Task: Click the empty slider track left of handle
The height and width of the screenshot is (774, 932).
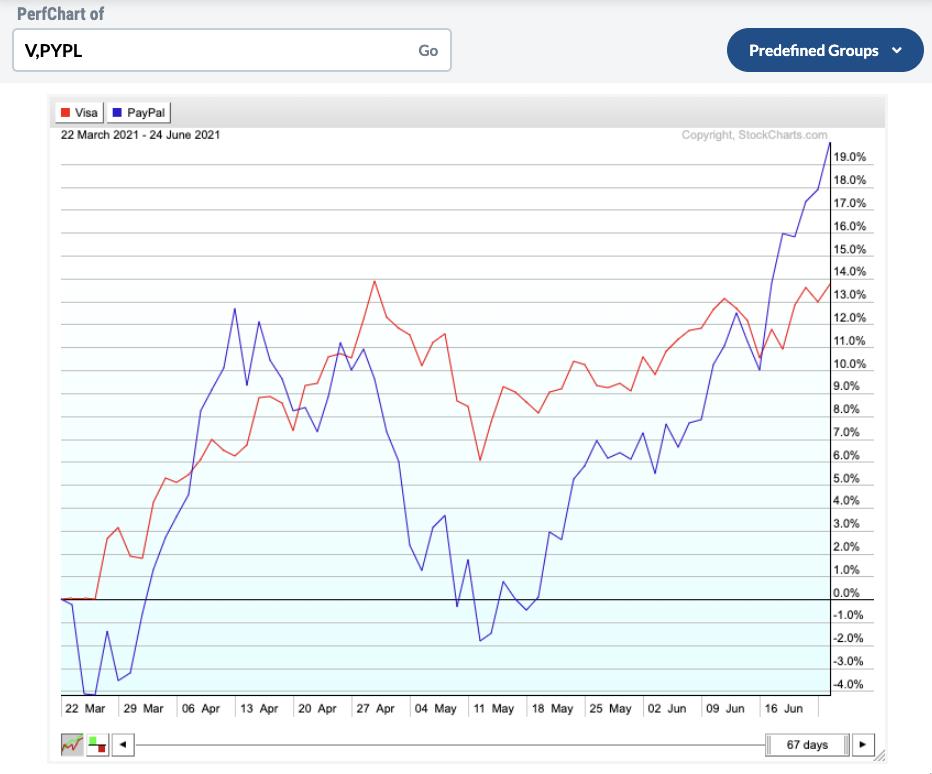Action: (450, 745)
